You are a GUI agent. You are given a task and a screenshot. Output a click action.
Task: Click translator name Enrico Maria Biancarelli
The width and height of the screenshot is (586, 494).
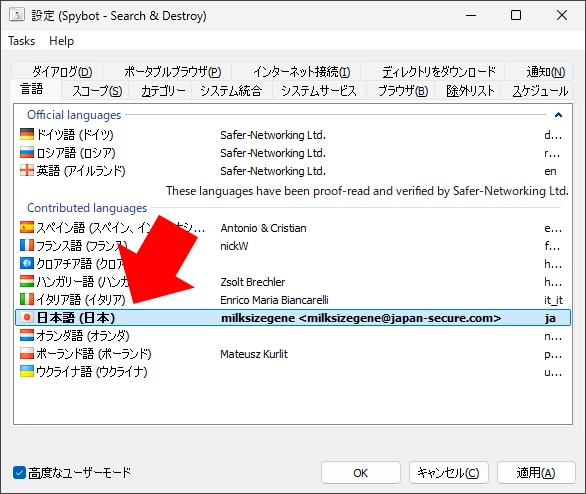point(274,300)
